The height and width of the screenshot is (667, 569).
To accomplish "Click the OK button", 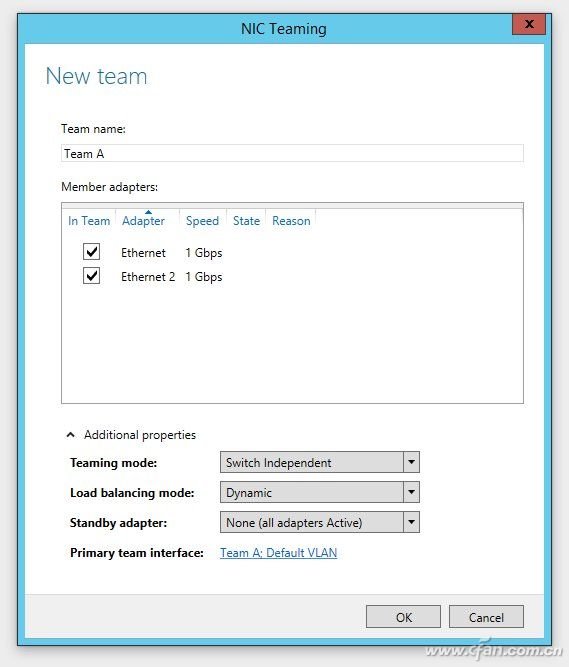I will tap(403, 617).
